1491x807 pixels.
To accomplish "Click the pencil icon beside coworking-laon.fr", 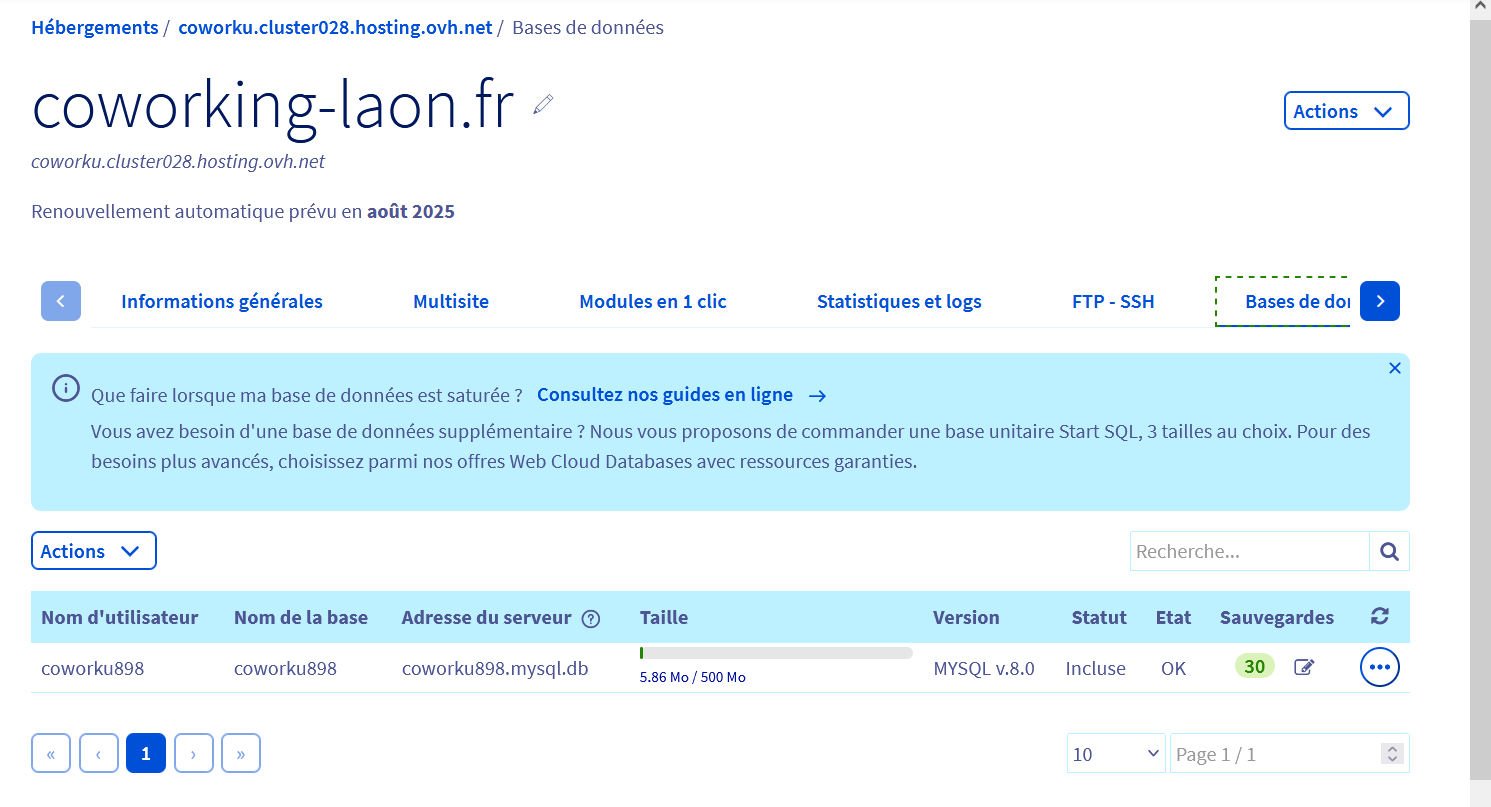I will 543,104.
